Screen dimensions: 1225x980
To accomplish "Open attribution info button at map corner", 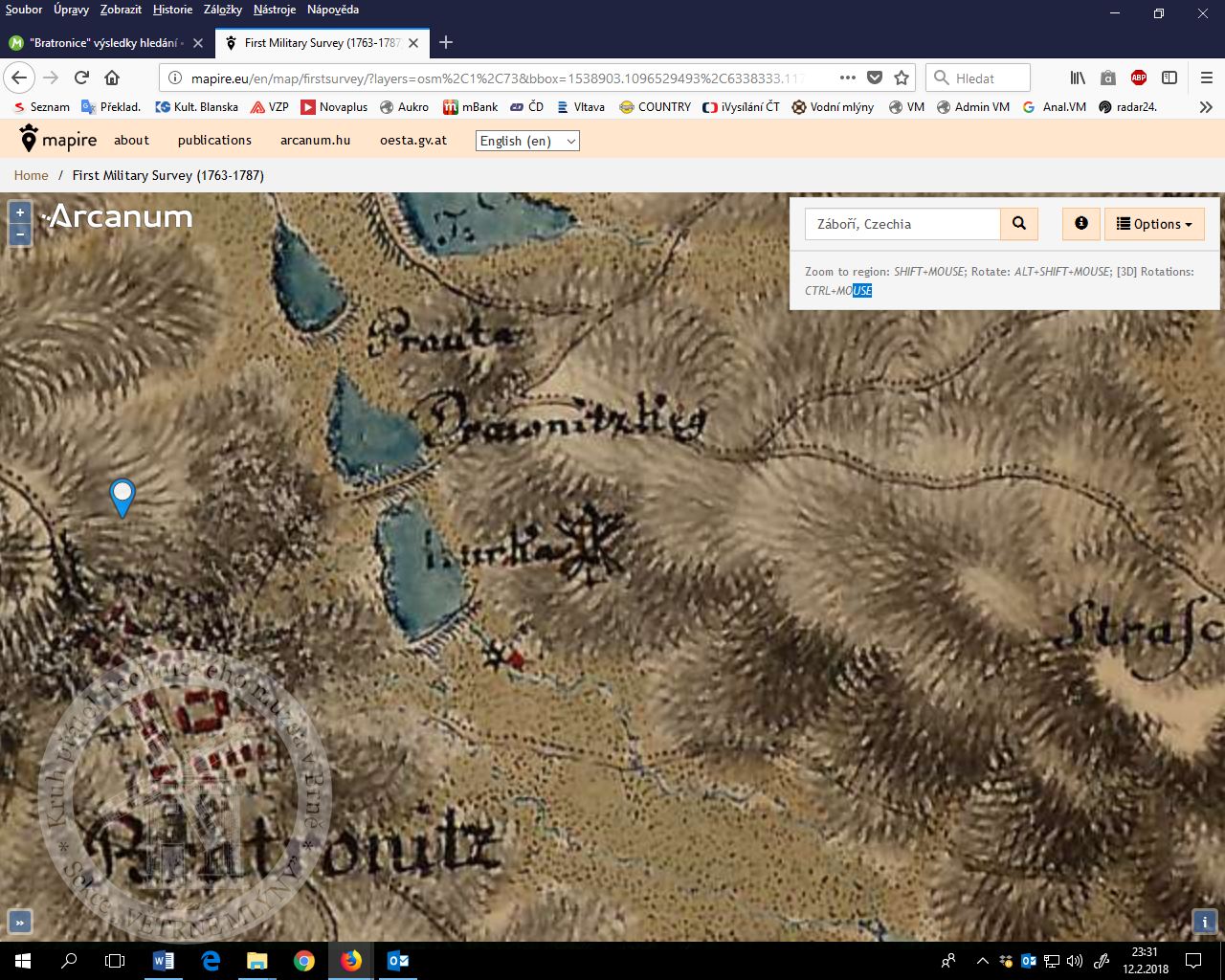I will [x=1204, y=922].
